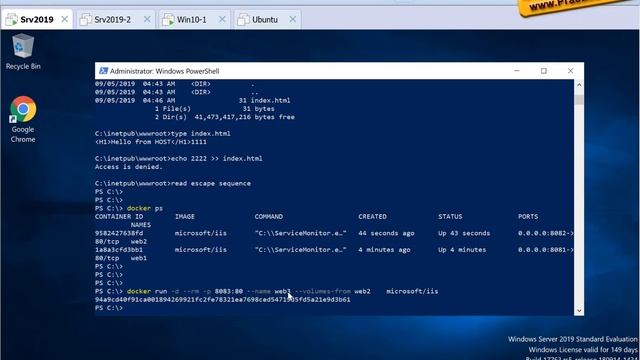640x360 pixels.
Task: Click the 'Administrator: Windows PowerShell' title text
Action: (164, 71)
